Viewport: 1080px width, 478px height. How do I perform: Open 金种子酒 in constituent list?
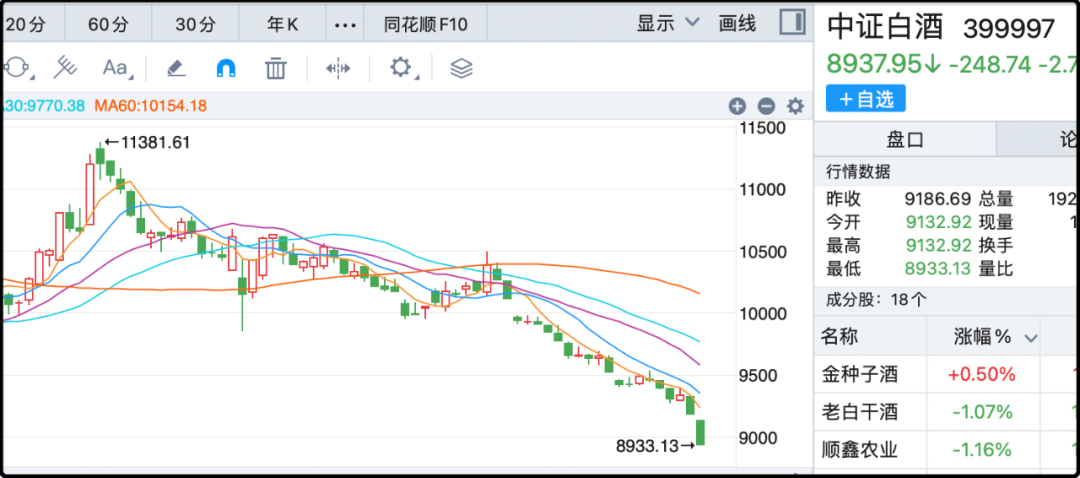coord(859,375)
